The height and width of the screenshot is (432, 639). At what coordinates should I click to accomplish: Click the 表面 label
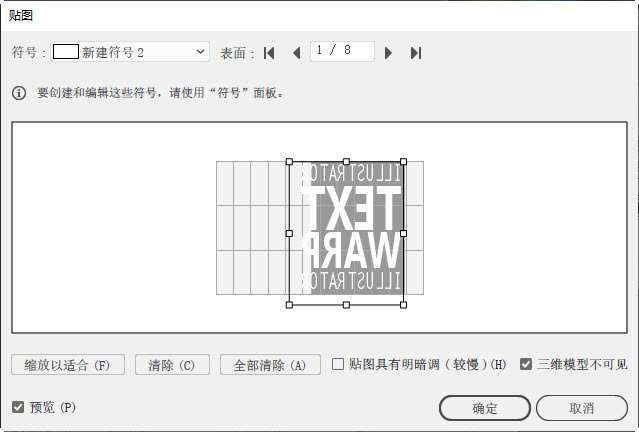click(x=237, y=53)
